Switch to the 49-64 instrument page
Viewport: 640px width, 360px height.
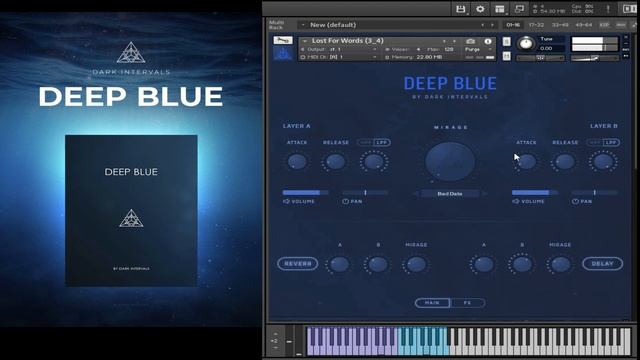click(x=583, y=25)
